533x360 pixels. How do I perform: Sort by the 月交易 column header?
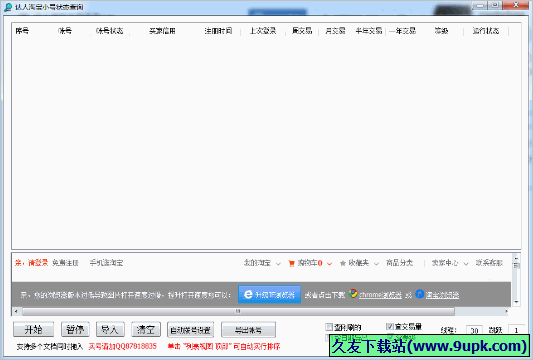click(x=335, y=31)
